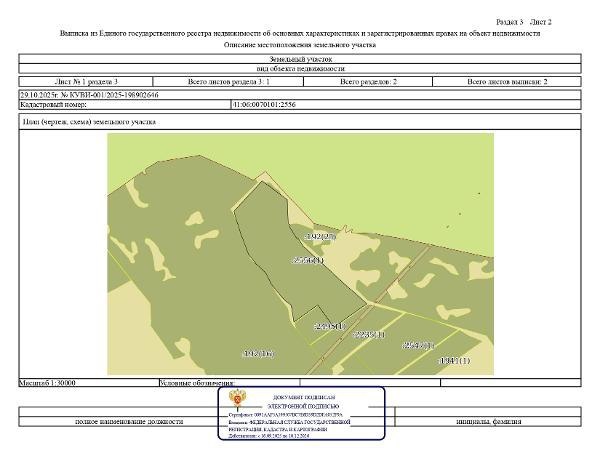Click the 'Всего листов выписки: 2' cell
Image resolution: width=600 pixels, height=464 pixels.
pyautogui.click(x=507, y=81)
